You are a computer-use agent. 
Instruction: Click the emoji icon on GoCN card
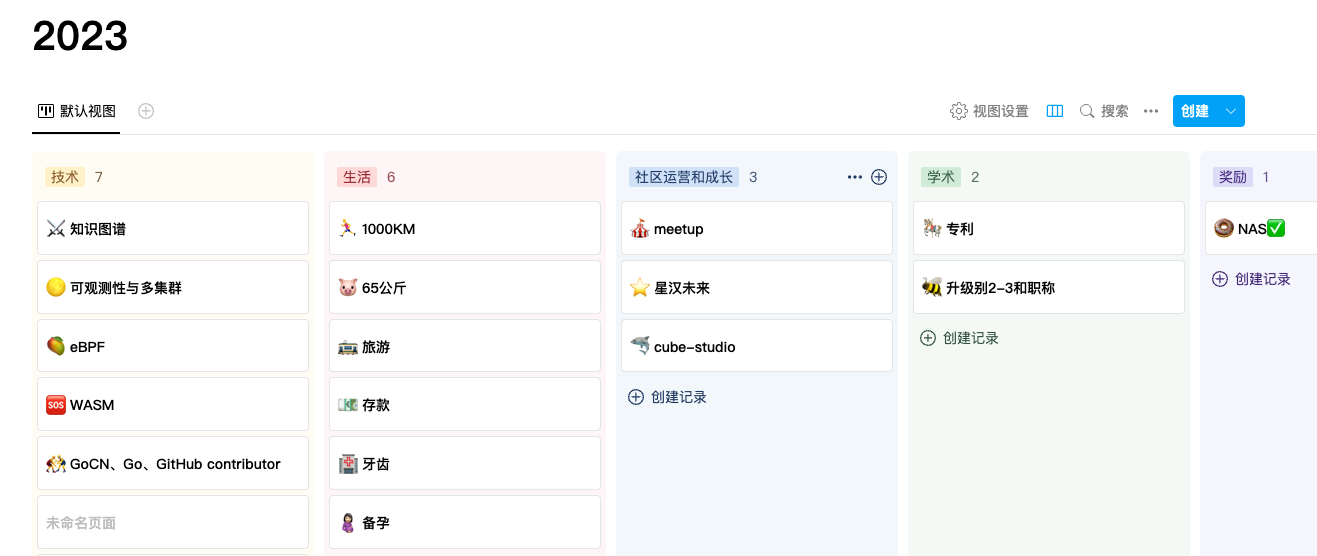click(x=56, y=464)
